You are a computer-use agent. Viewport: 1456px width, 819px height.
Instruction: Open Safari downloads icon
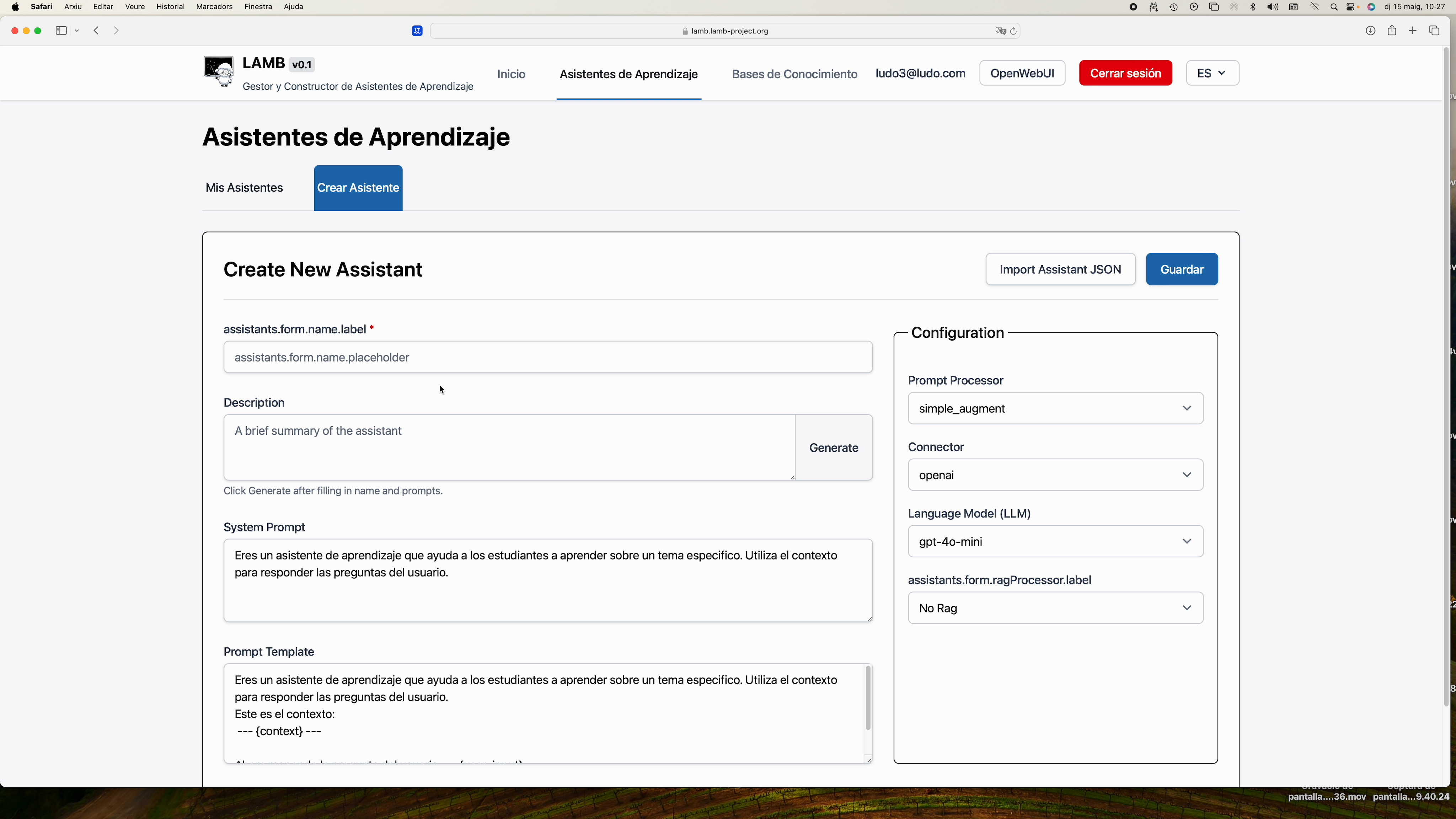click(x=1370, y=31)
